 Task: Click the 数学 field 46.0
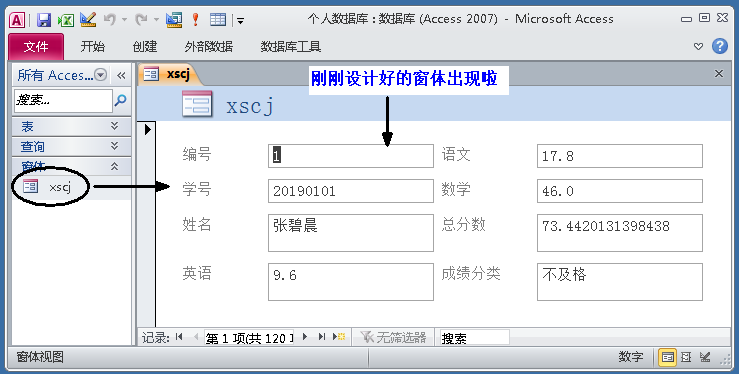tap(620, 191)
